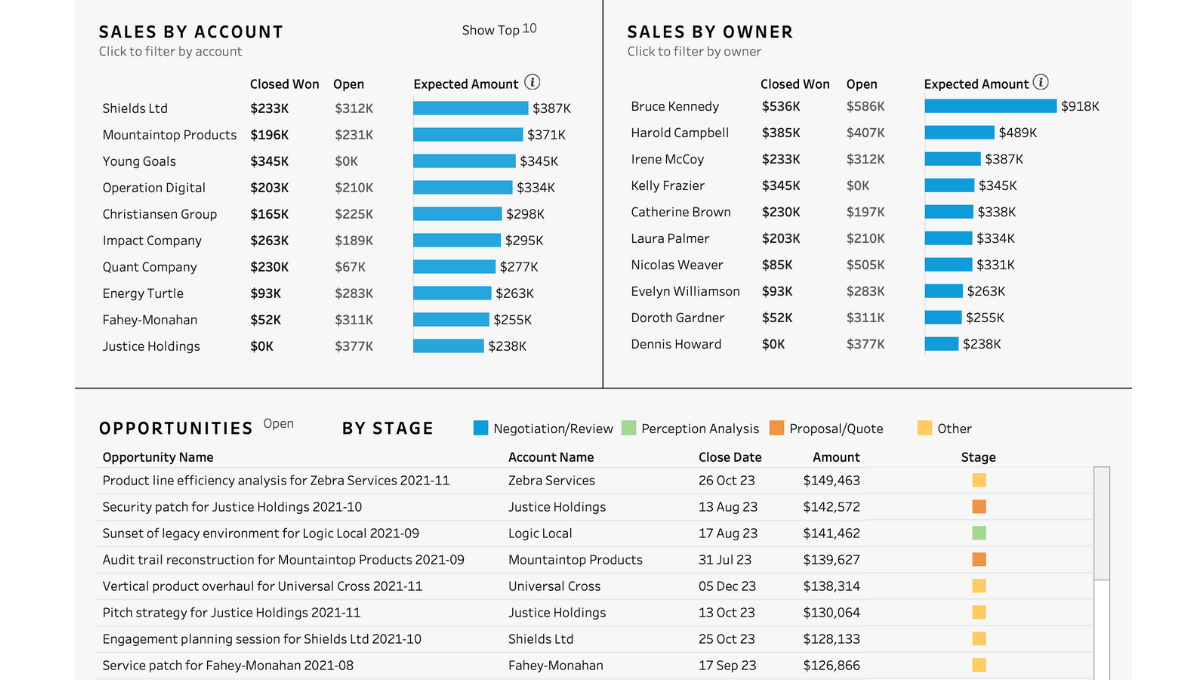This screenshot has width=1200, height=680.
Task: Click green stage square for Logic Local row
Action: pyautogui.click(x=979, y=534)
